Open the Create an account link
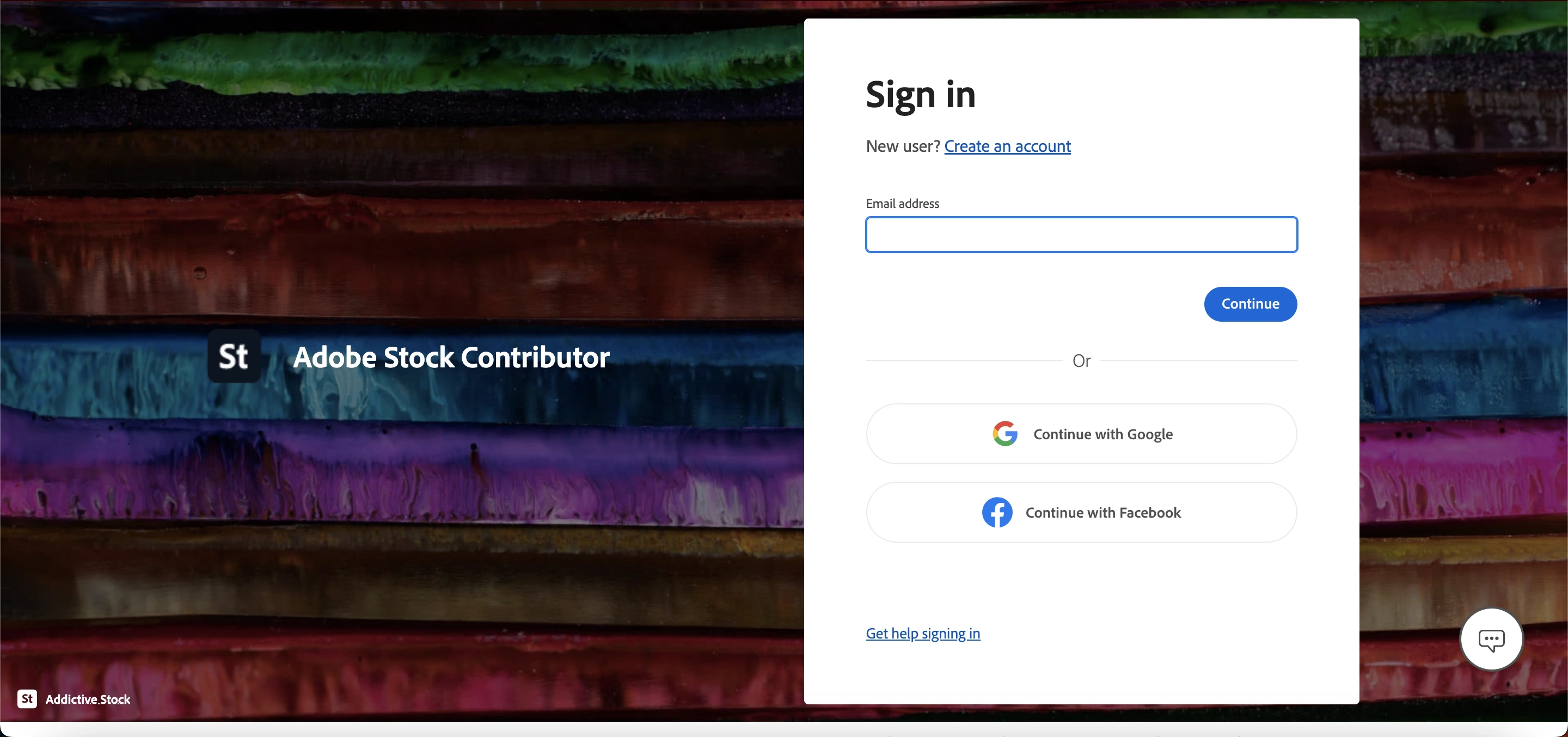The height and width of the screenshot is (737, 1568). click(x=1007, y=146)
